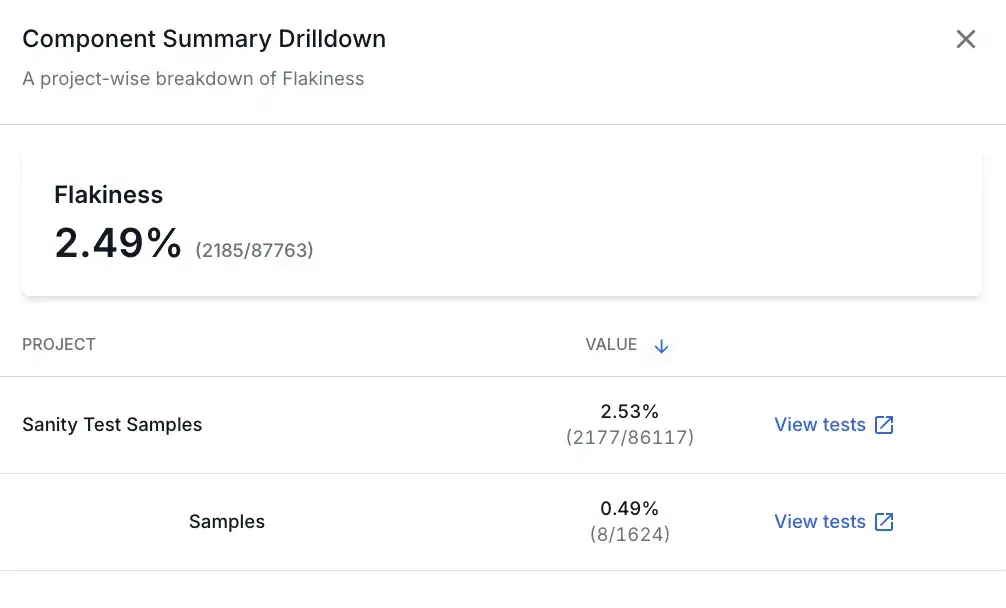Click external link icon for Sanity Test Samples
This screenshot has height=608, width=1006.
(884, 425)
